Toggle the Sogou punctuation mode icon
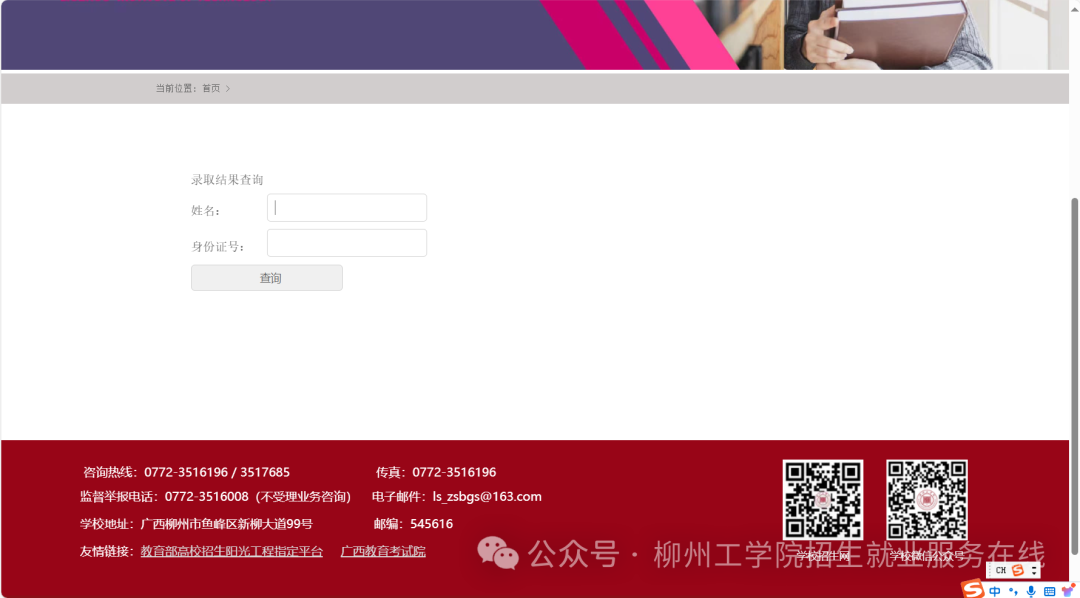The image size is (1080, 598). pos(1013,591)
